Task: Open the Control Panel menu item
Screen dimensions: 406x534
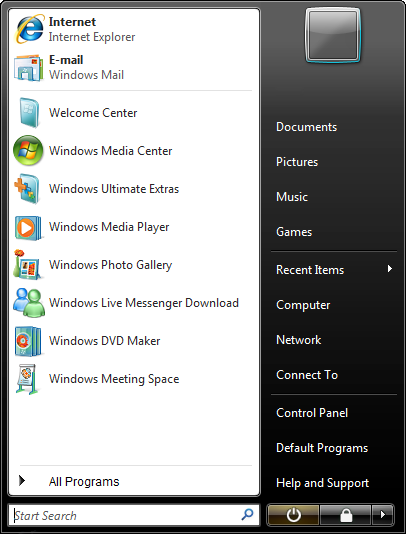Action: point(312,413)
